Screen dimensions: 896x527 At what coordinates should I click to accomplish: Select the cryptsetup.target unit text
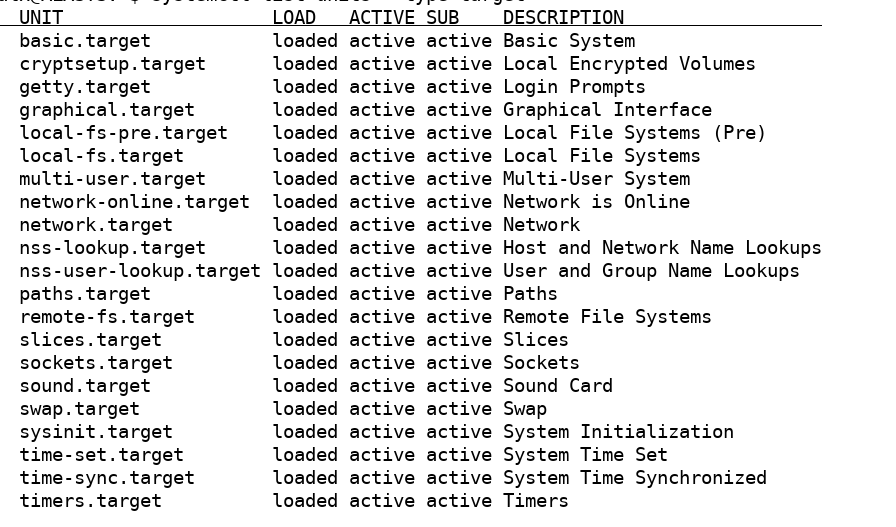tap(113, 64)
